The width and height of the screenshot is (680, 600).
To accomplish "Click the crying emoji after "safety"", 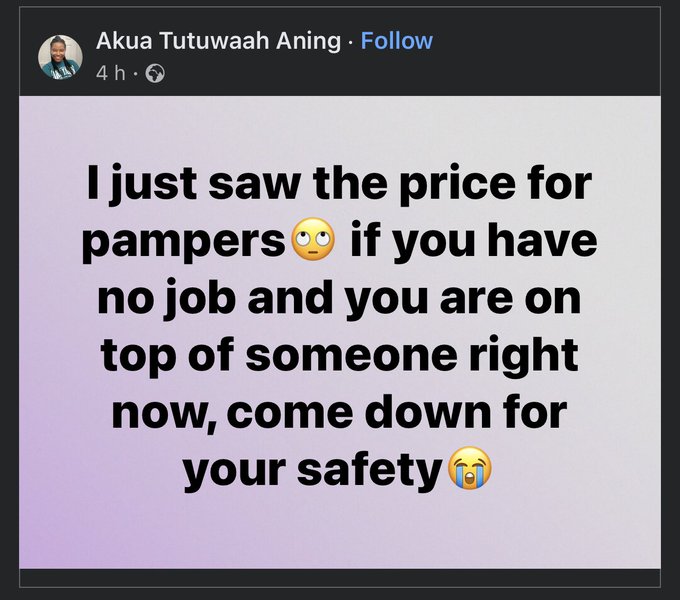I will [x=470, y=469].
